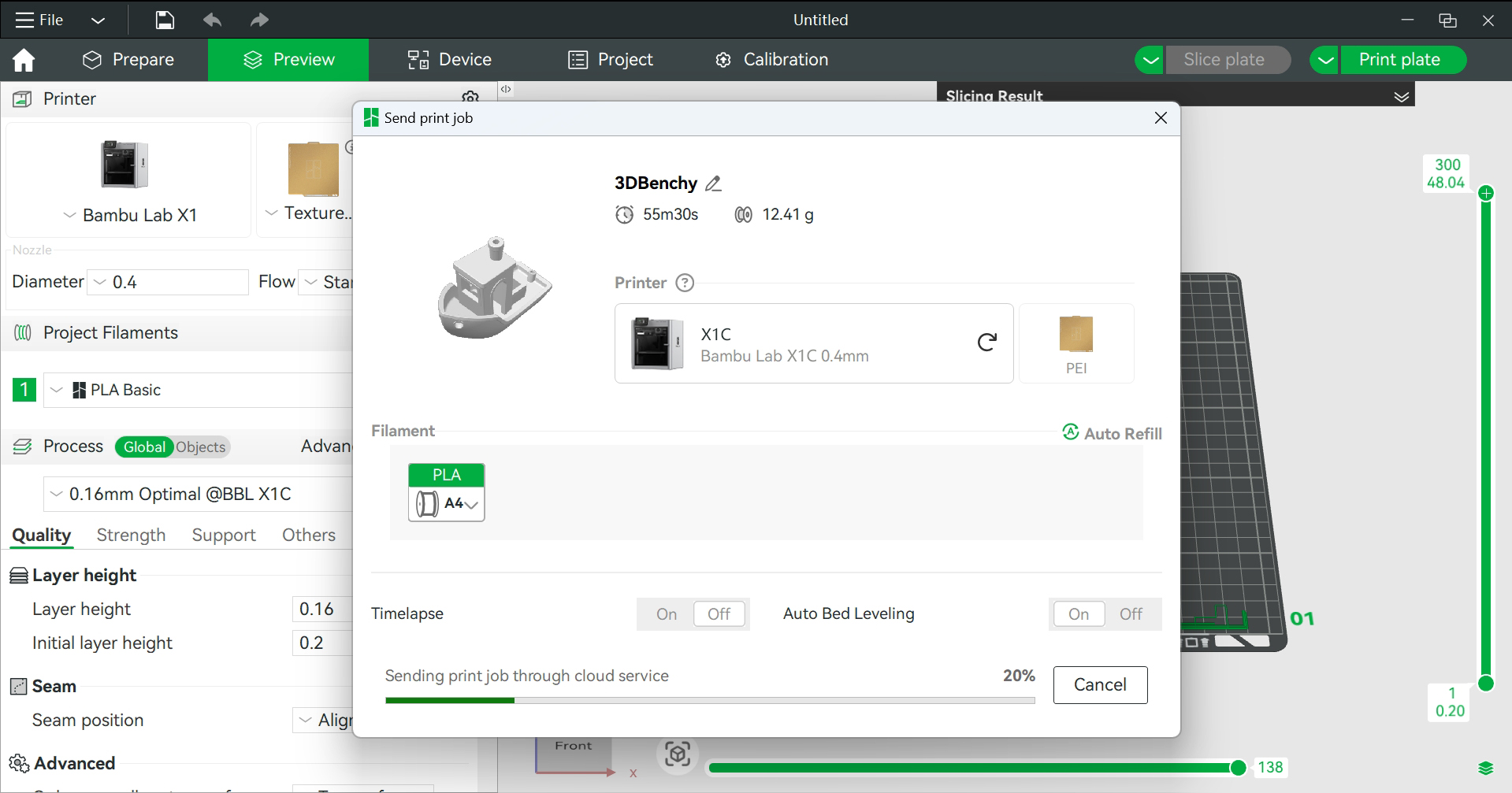Image resolution: width=1512 pixels, height=793 pixels.
Task: Turn Auto Bed Leveling Off
Action: 1131,614
